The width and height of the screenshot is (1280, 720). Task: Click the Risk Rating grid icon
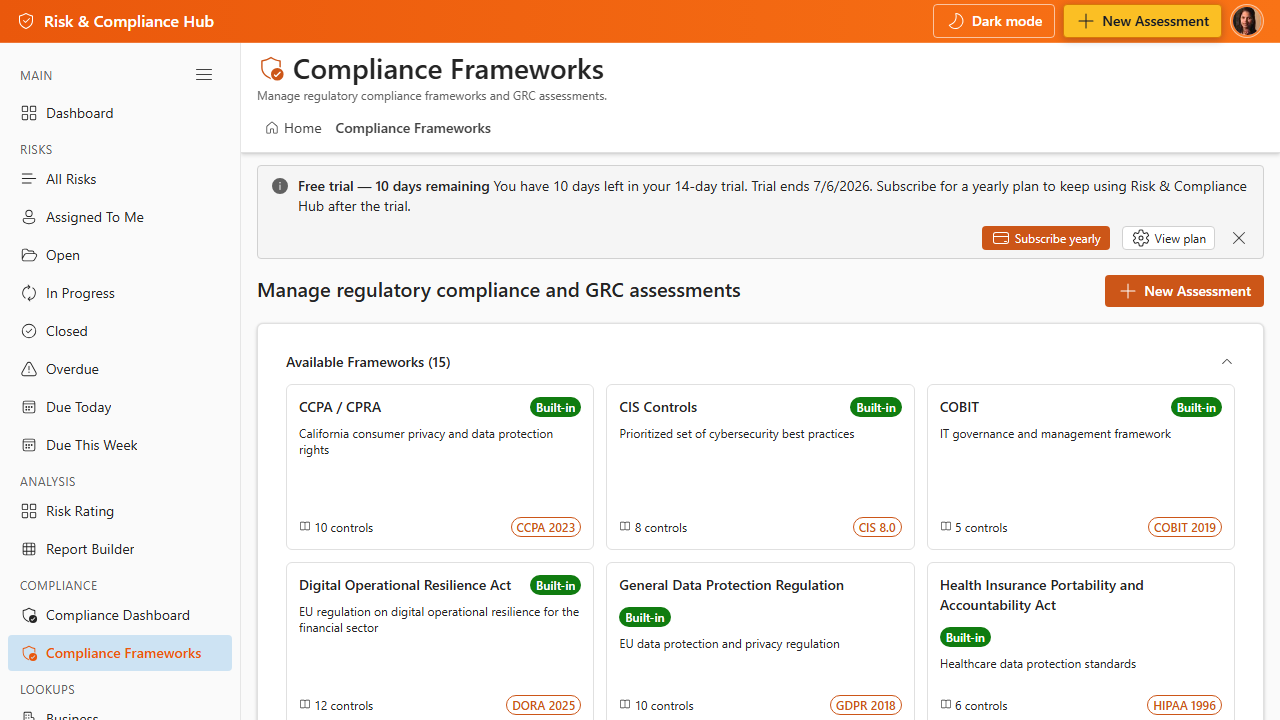pyautogui.click(x=29, y=511)
